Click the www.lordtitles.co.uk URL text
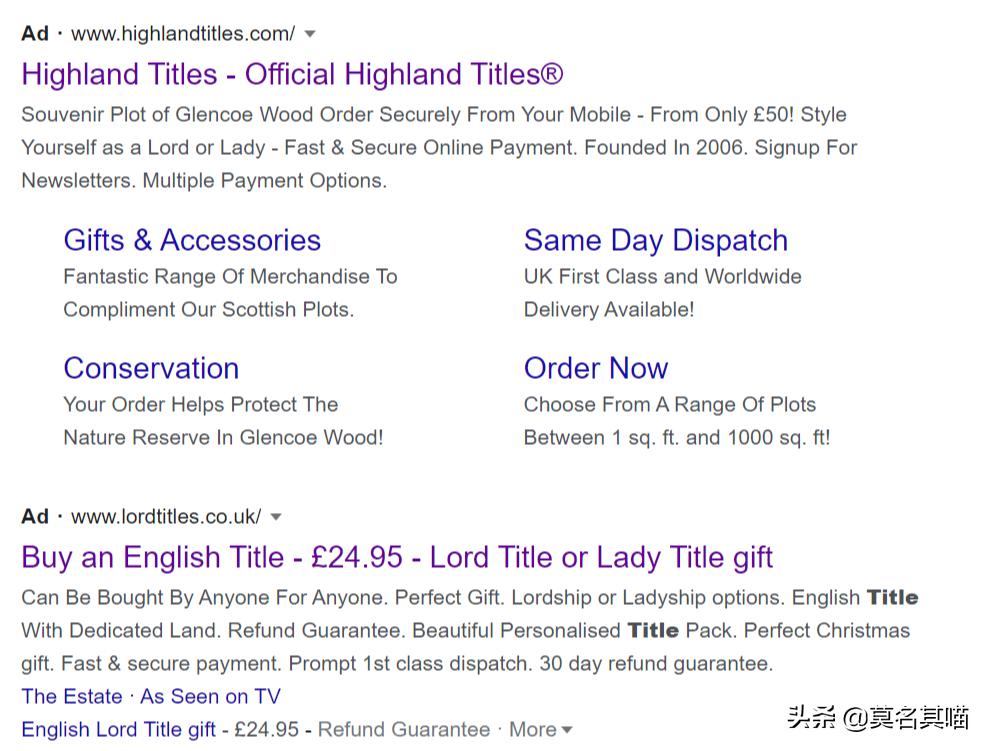This screenshot has width=990, height=751. [166, 517]
